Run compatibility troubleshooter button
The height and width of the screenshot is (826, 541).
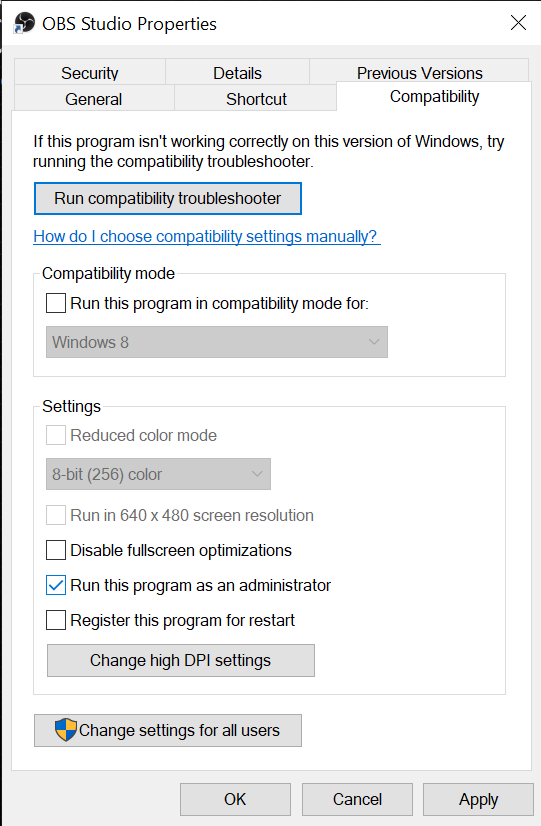tap(168, 199)
